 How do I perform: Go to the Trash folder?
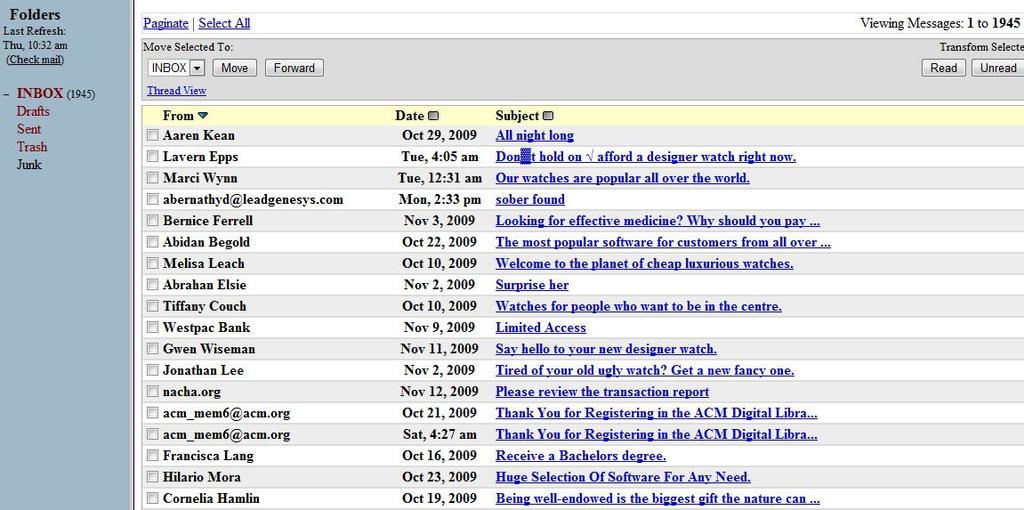point(32,147)
